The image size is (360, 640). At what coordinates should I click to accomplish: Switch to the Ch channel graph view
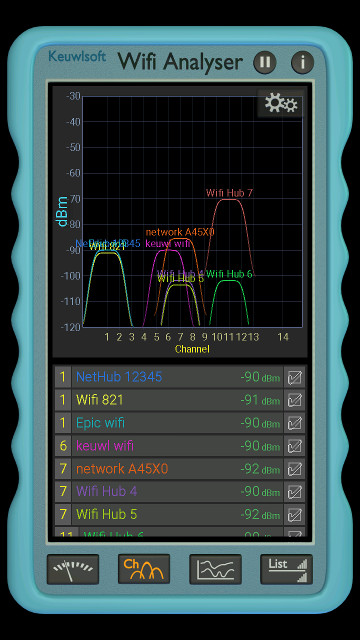coord(144,569)
